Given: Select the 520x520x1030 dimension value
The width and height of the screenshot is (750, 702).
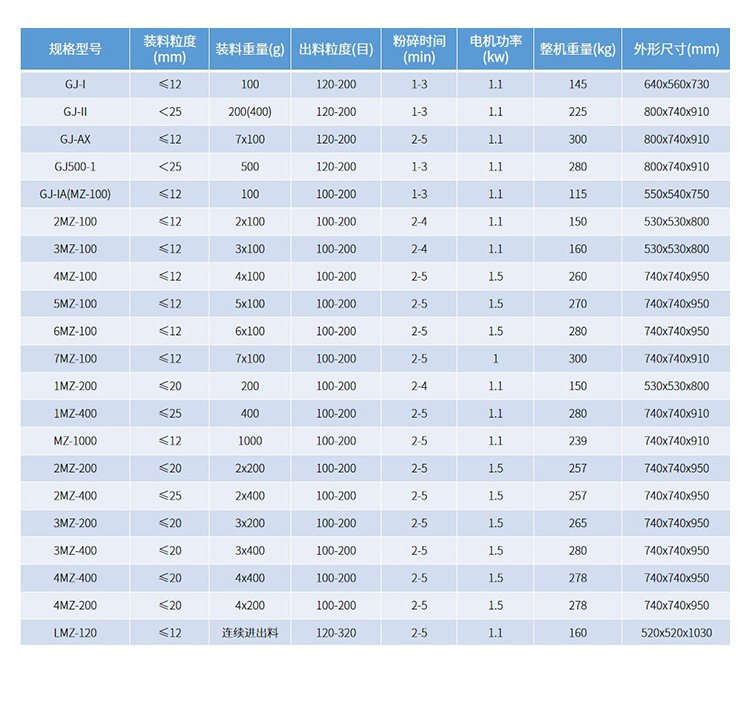Looking at the screenshot, I should pyautogui.click(x=676, y=633).
